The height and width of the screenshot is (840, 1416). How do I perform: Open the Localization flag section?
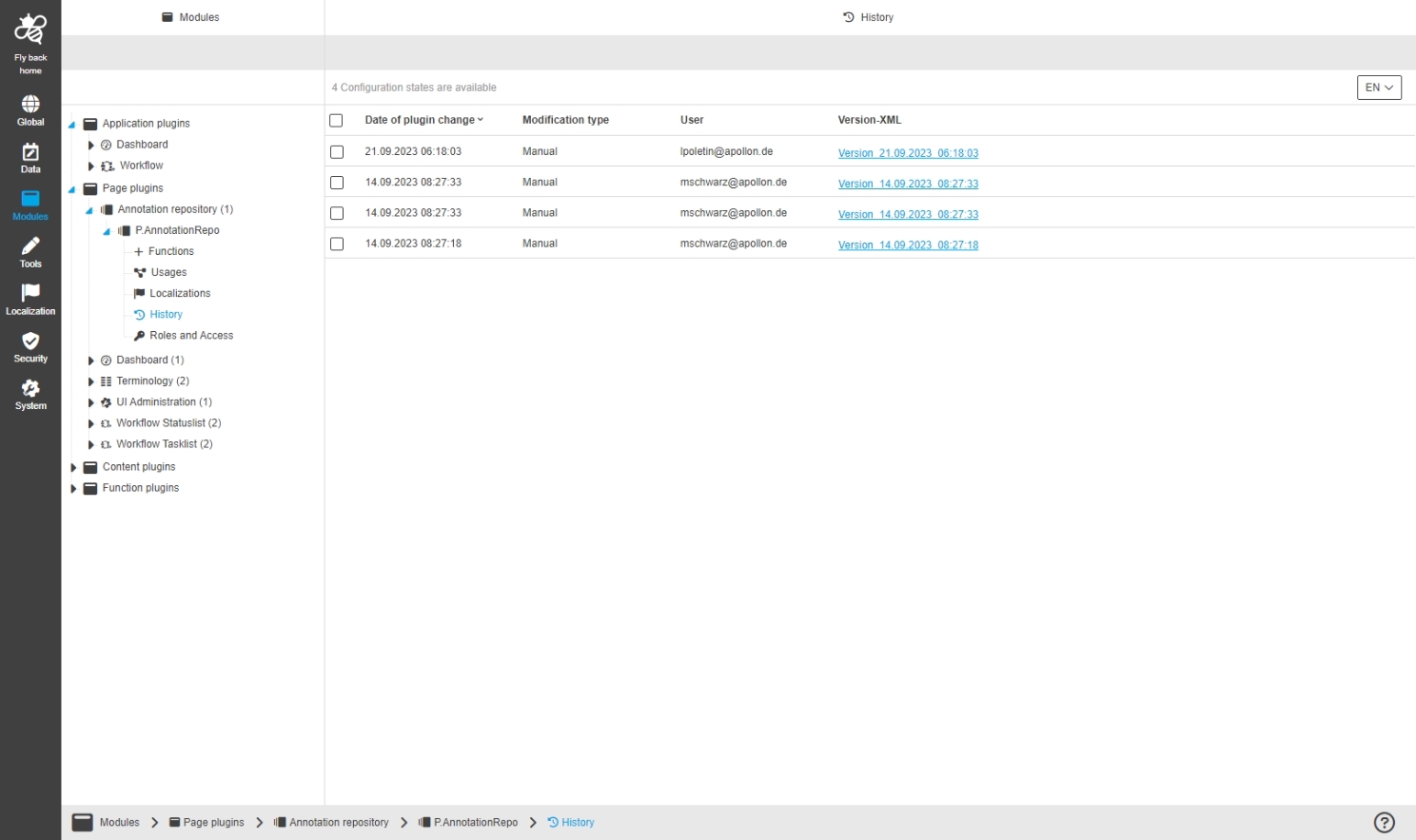(30, 300)
